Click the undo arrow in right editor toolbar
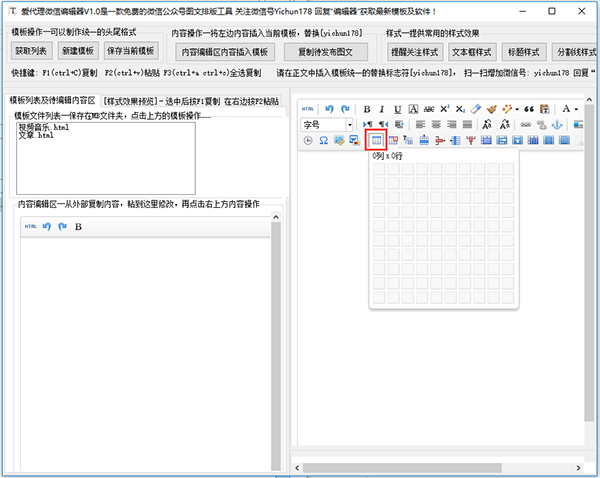 click(331, 108)
